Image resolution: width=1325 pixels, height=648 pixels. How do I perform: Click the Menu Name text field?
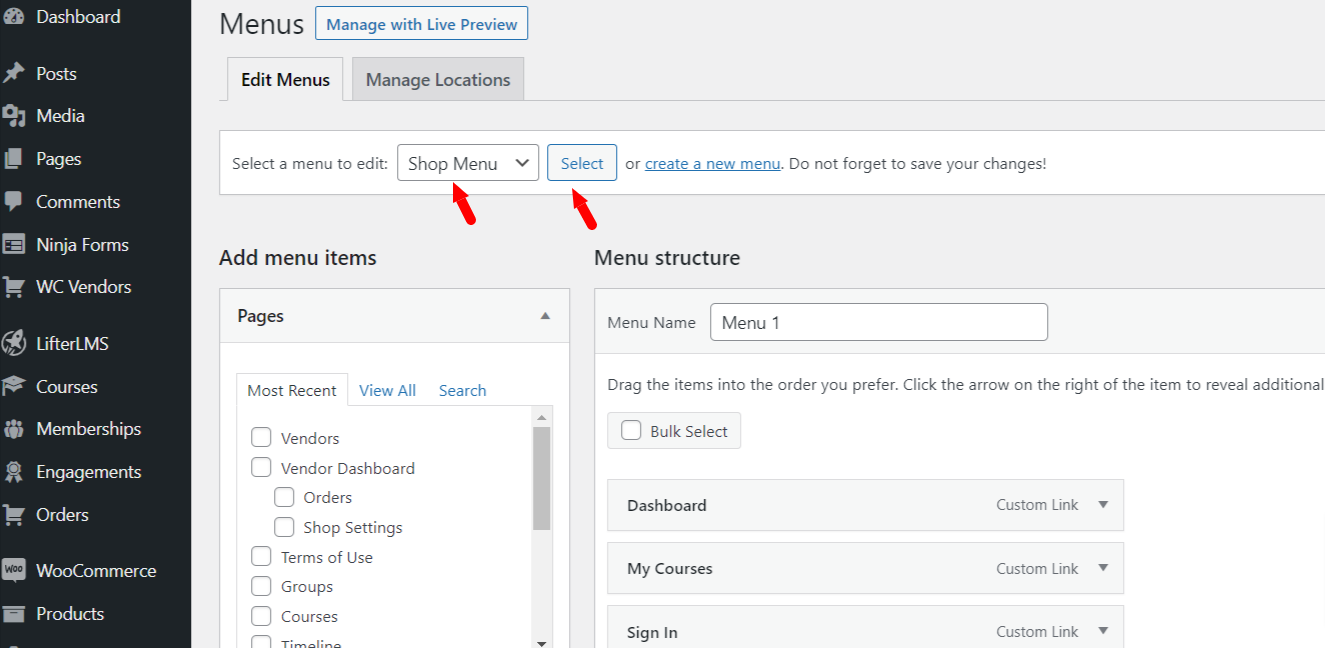[x=879, y=323]
